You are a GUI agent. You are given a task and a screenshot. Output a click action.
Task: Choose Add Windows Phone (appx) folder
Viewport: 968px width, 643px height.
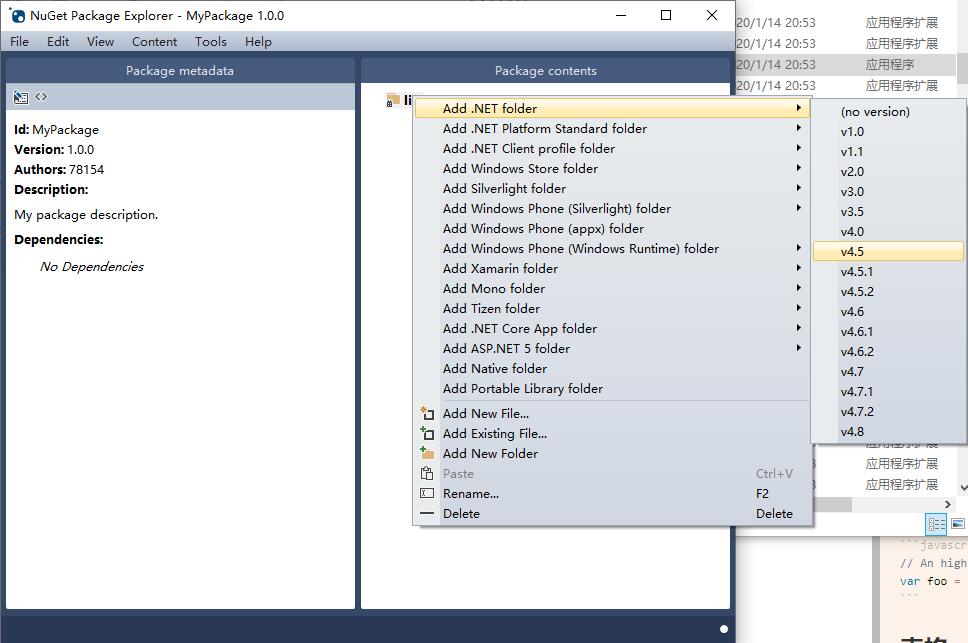pos(612,228)
